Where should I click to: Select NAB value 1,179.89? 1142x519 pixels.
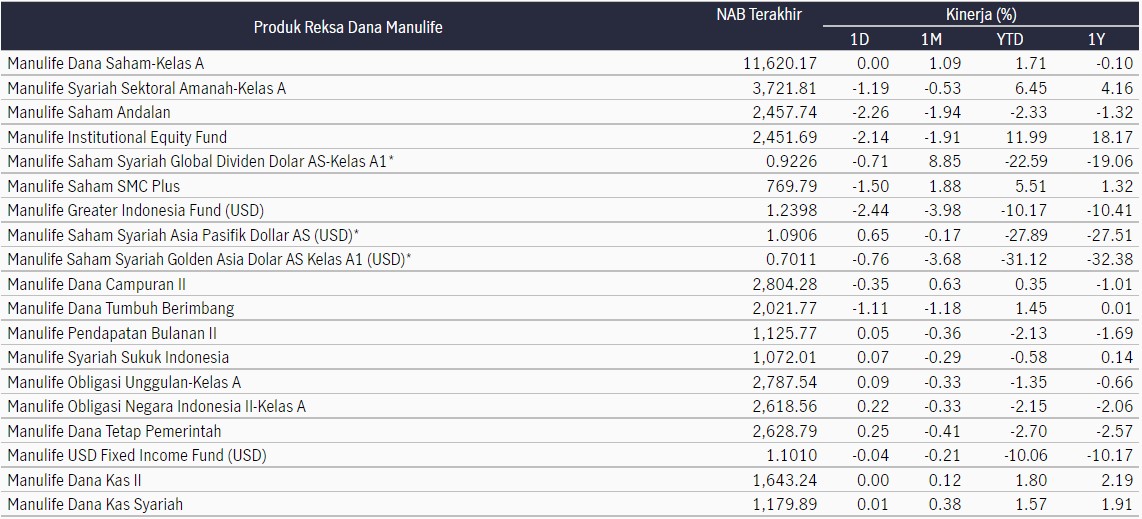pyautogui.click(x=784, y=505)
